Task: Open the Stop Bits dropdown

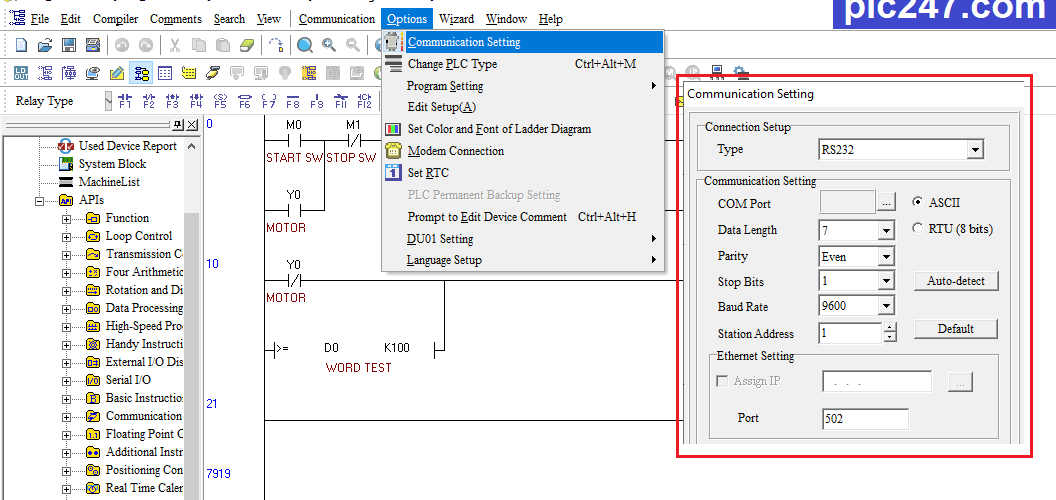Action: pos(886,282)
